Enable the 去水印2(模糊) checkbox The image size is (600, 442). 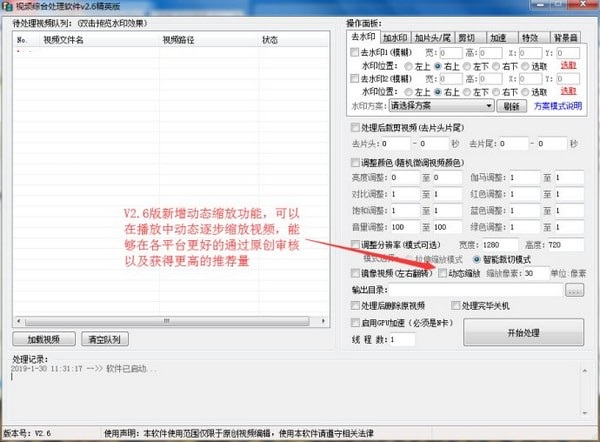pos(354,78)
